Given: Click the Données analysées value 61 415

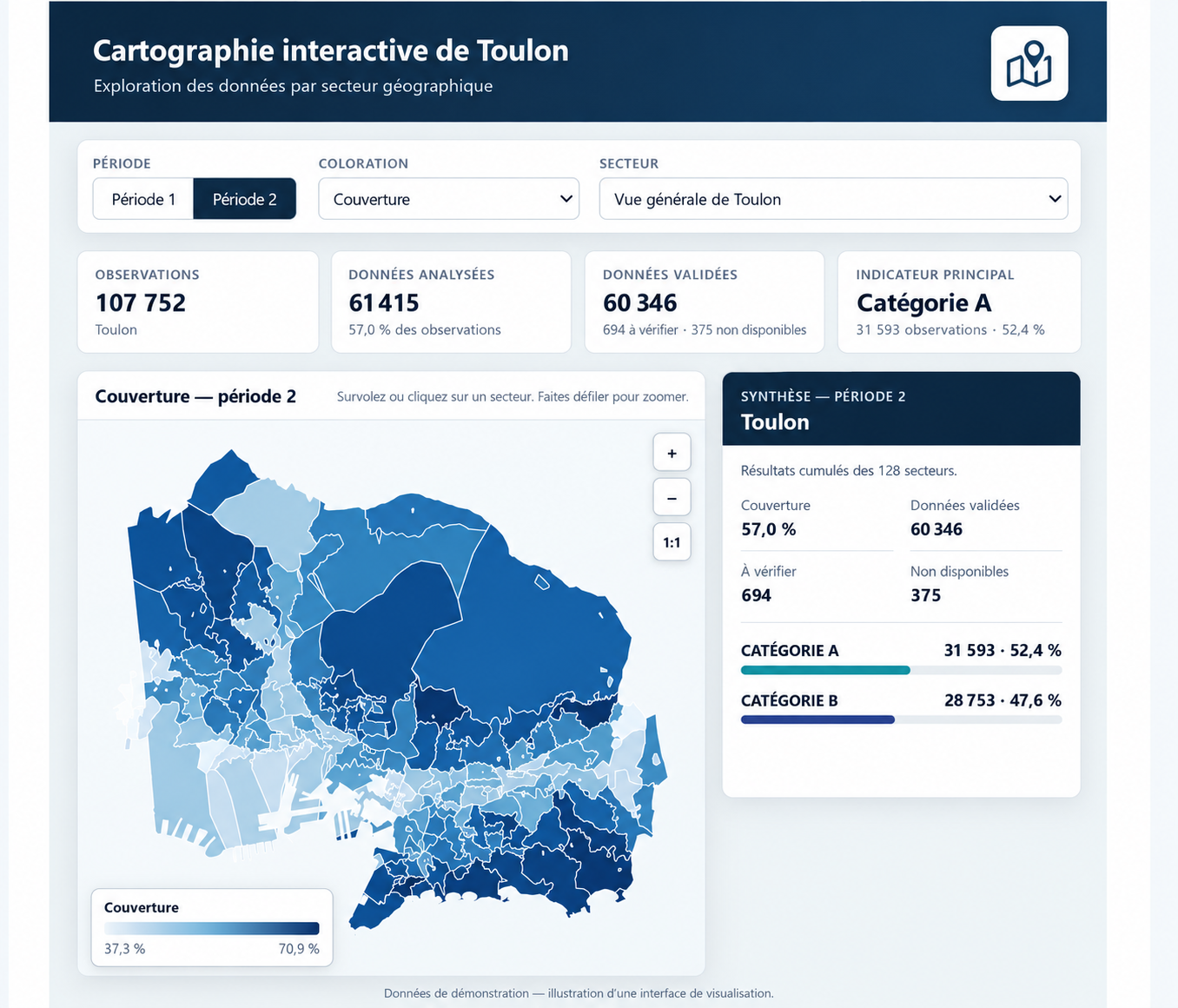Looking at the screenshot, I should pyautogui.click(x=384, y=302).
